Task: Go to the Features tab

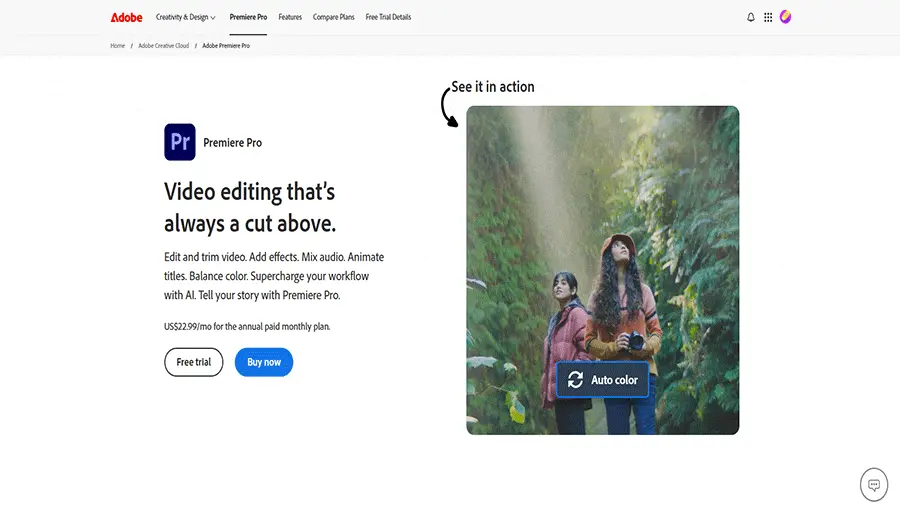Action: (290, 17)
